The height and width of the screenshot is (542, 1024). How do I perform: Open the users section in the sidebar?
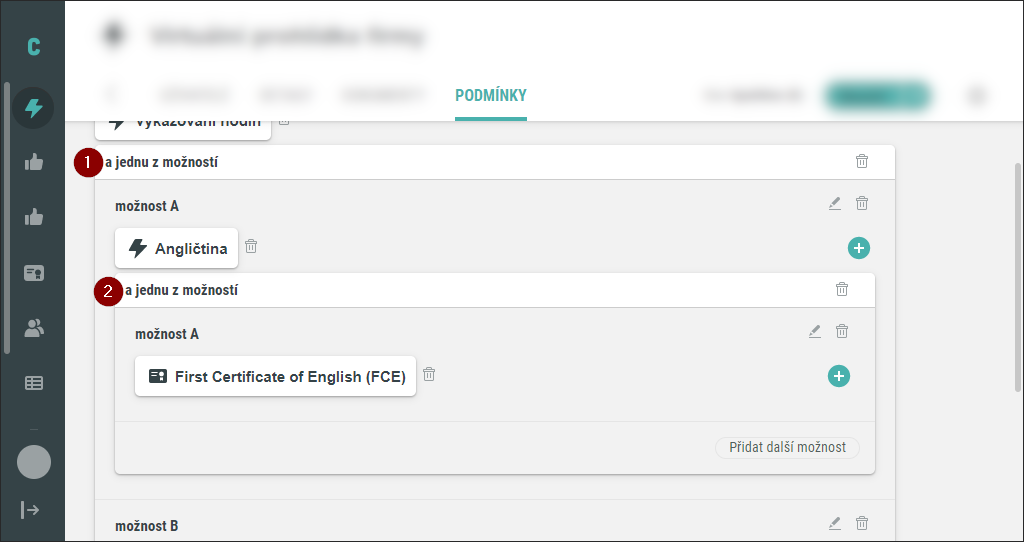pos(34,327)
